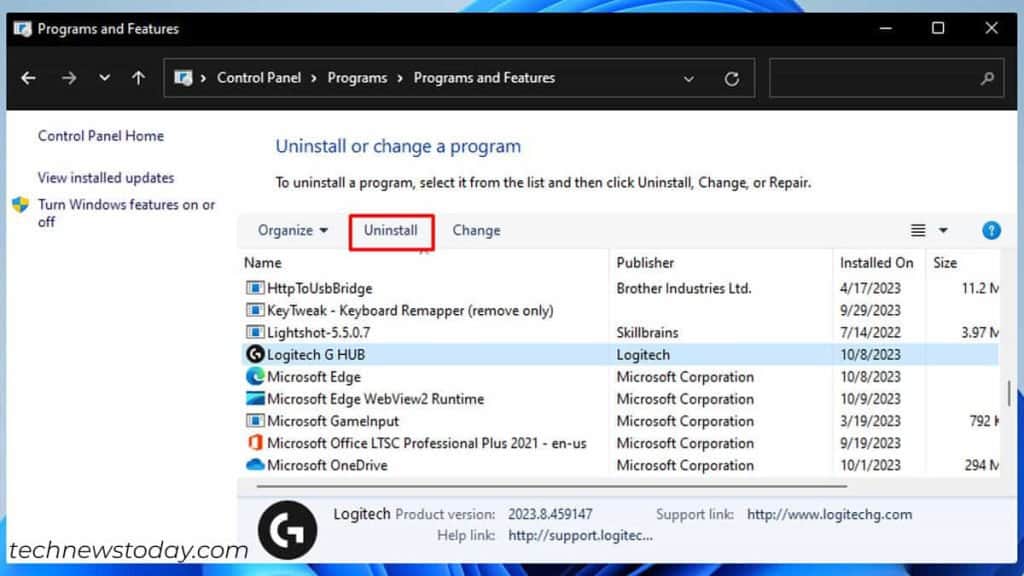The height and width of the screenshot is (576, 1024).
Task: Open http://www.logitechg.com support link
Action: (x=829, y=515)
